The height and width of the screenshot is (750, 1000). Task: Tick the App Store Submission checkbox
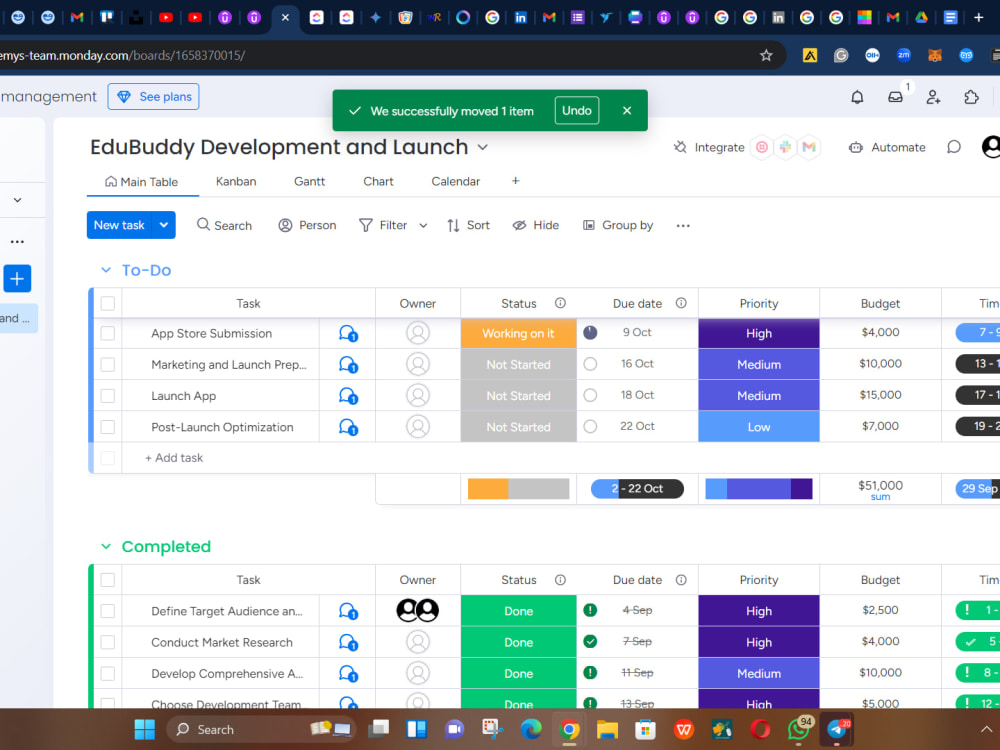pyautogui.click(x=108, y=334)
